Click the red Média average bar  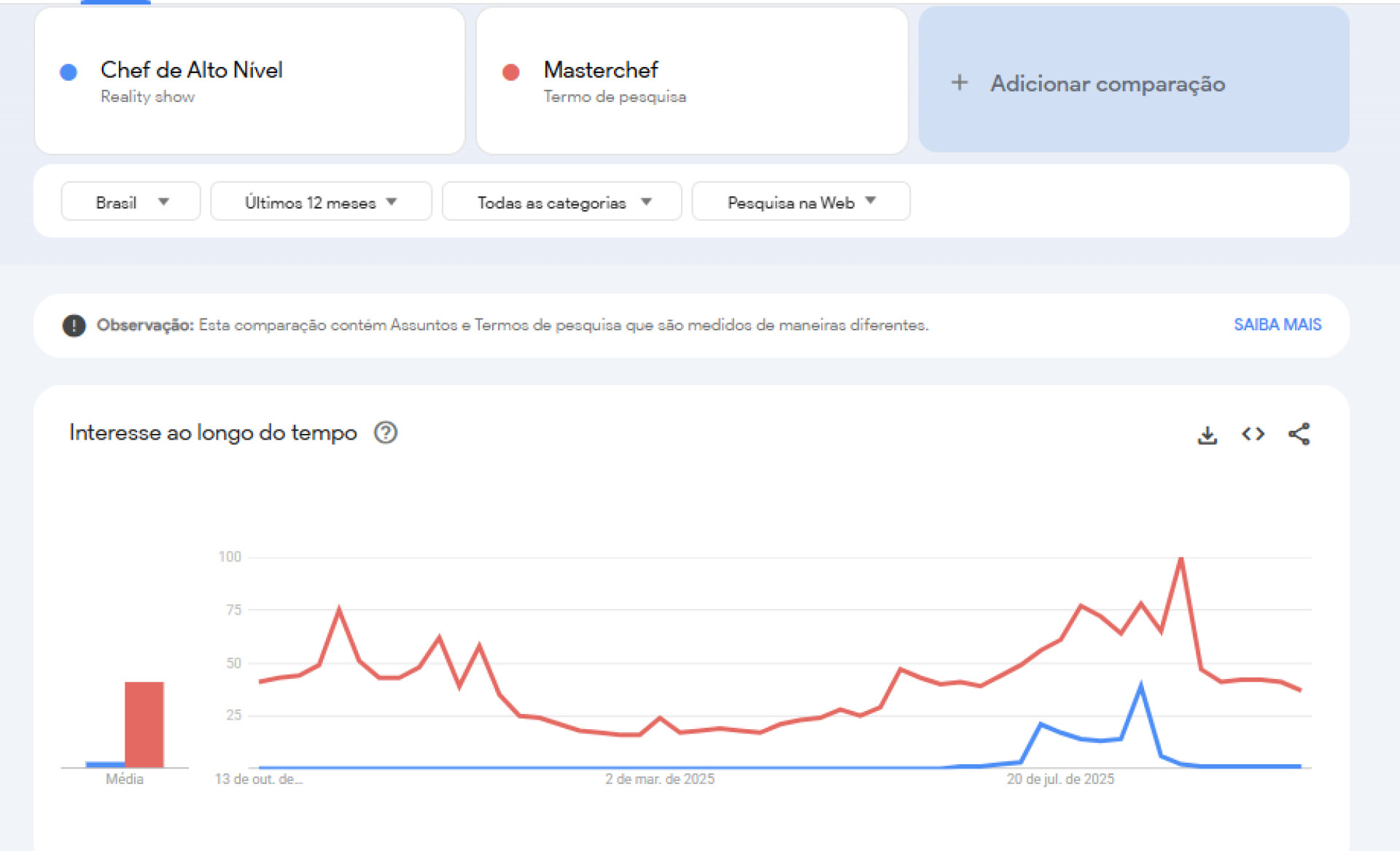[144, 726]
